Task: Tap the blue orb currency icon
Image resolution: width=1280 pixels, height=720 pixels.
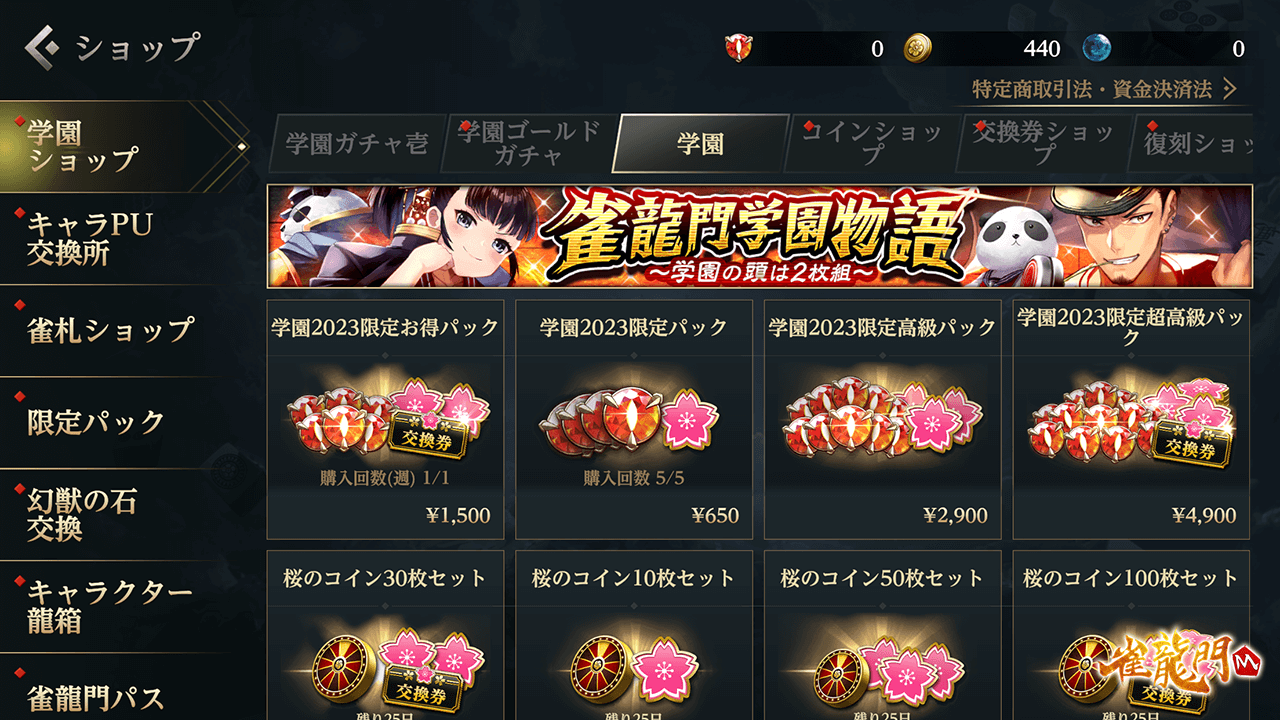Action: pyautogui.click(x=1097, y=48)
